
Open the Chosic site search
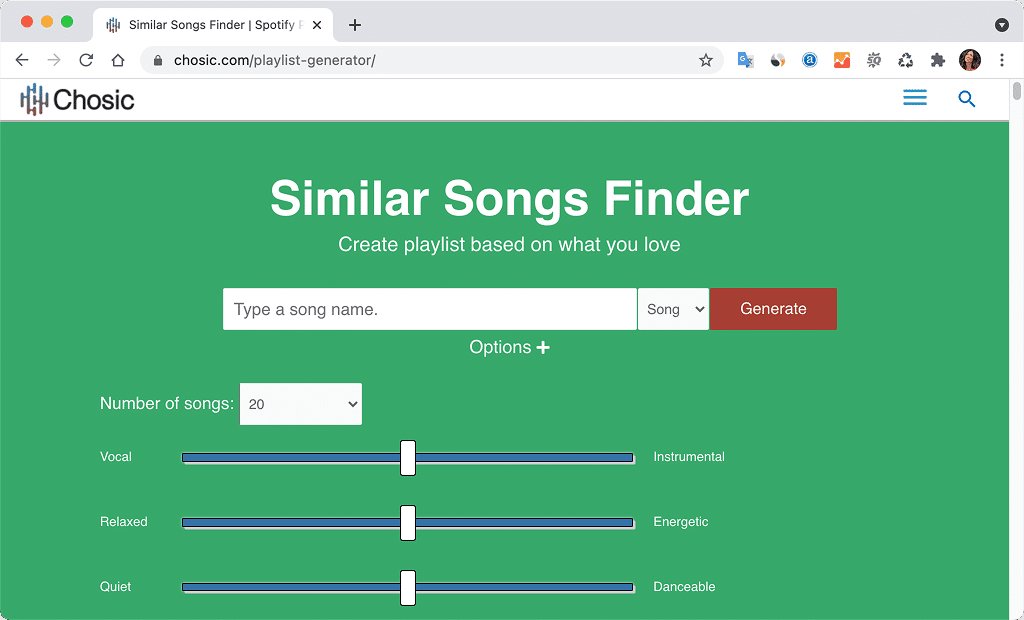click(x=966, y=98)
